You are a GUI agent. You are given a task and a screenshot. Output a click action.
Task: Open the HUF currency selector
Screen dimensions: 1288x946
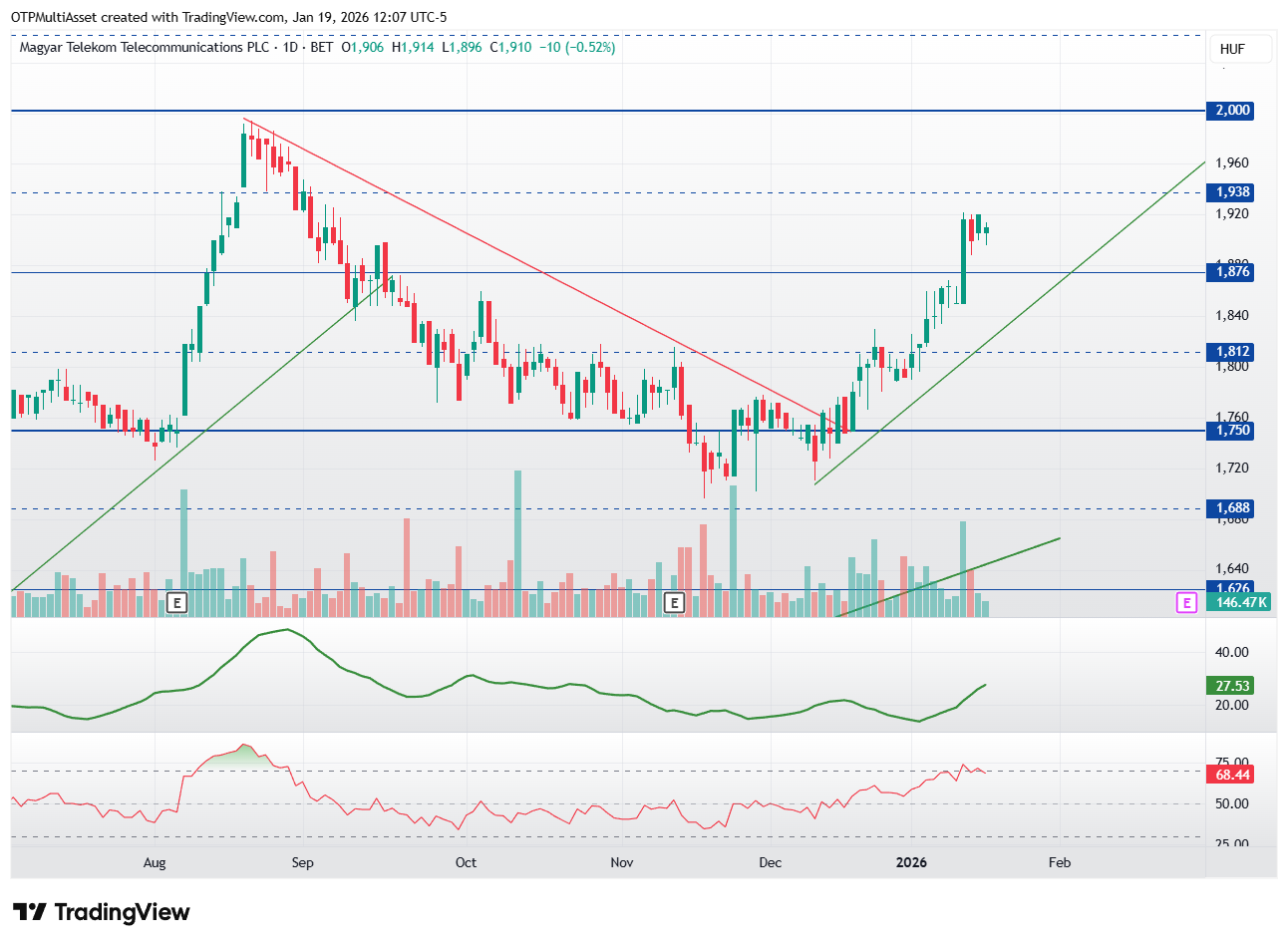pyautogui.click(x=1232, y=49)
